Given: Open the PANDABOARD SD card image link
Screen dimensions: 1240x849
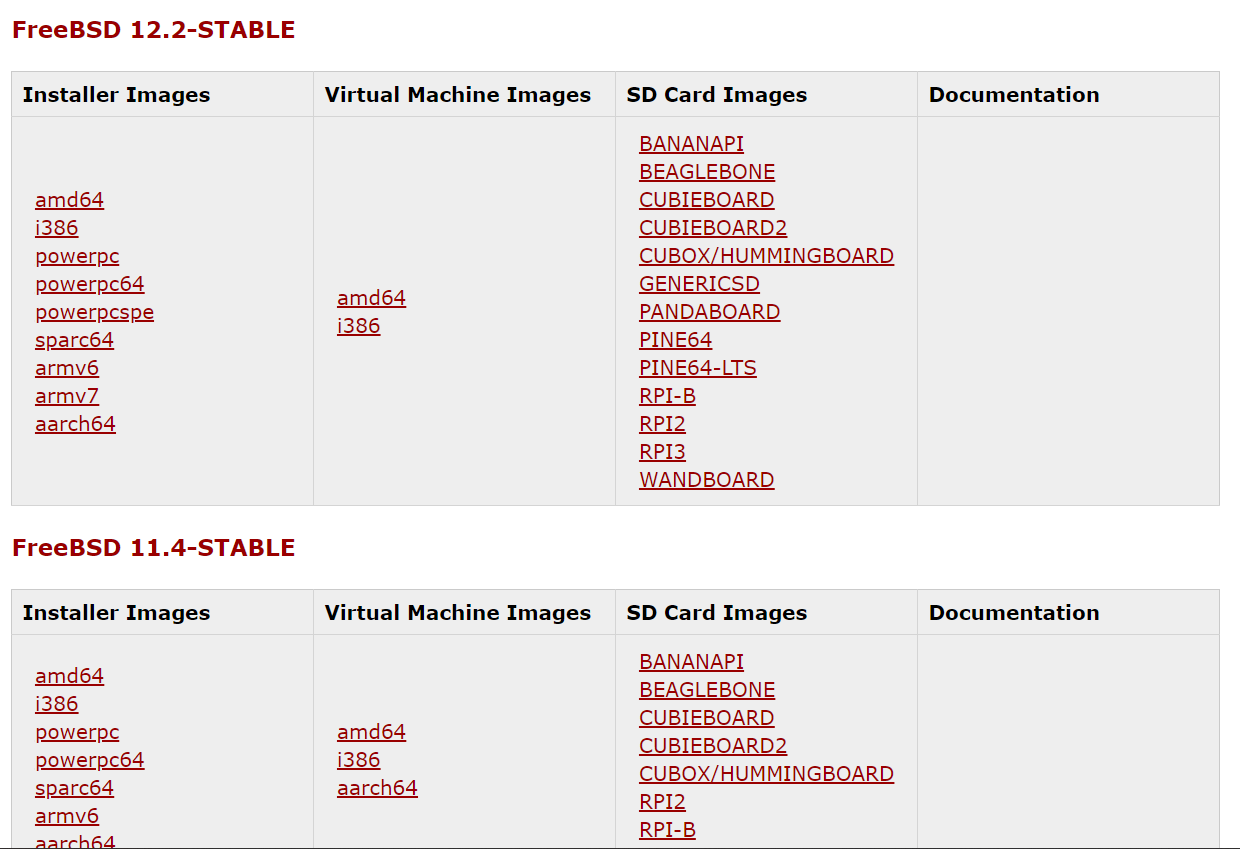Looking at the screenshot, I should pos(709,312).
